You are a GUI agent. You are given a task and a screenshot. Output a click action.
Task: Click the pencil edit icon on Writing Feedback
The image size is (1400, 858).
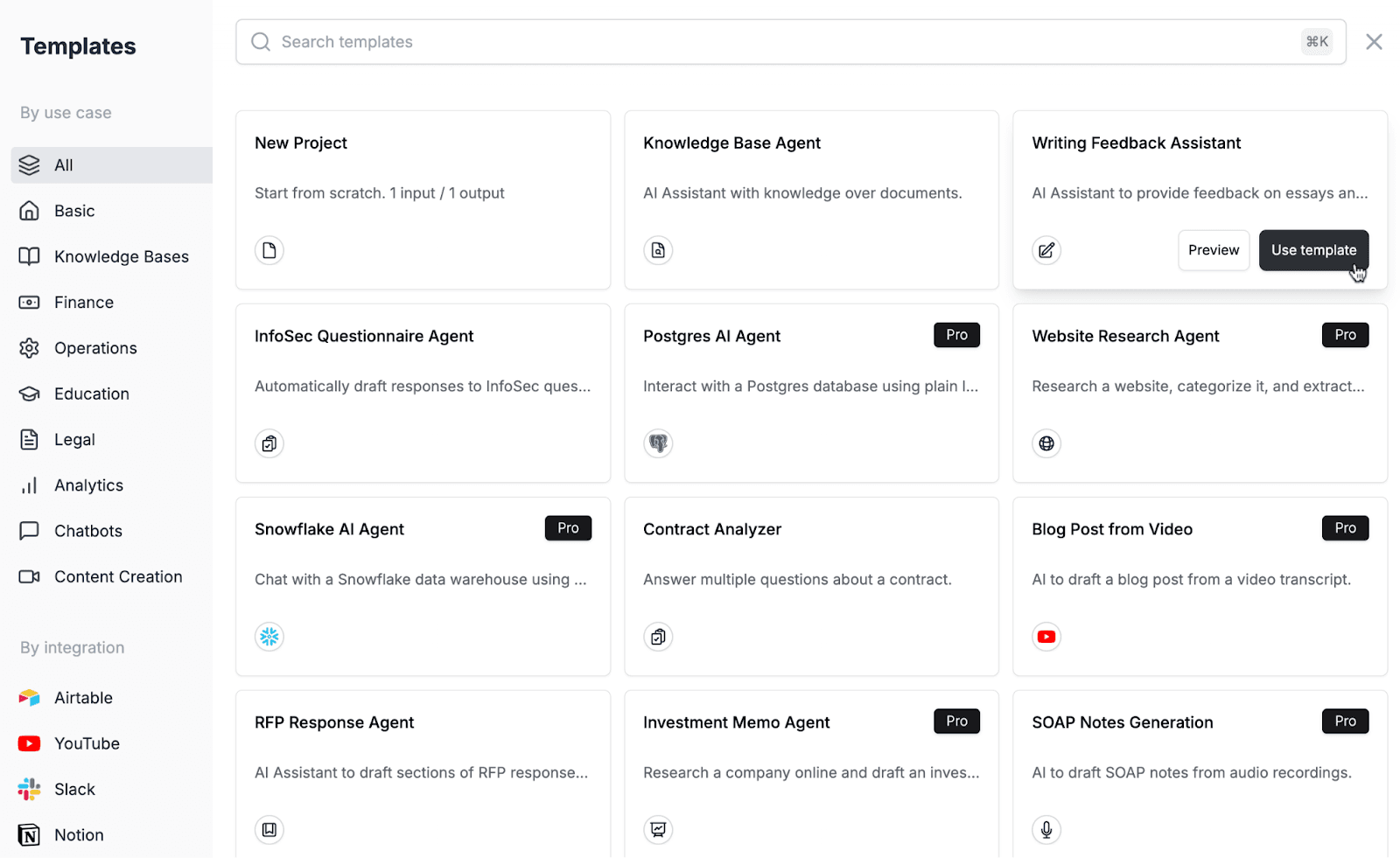1046,250
